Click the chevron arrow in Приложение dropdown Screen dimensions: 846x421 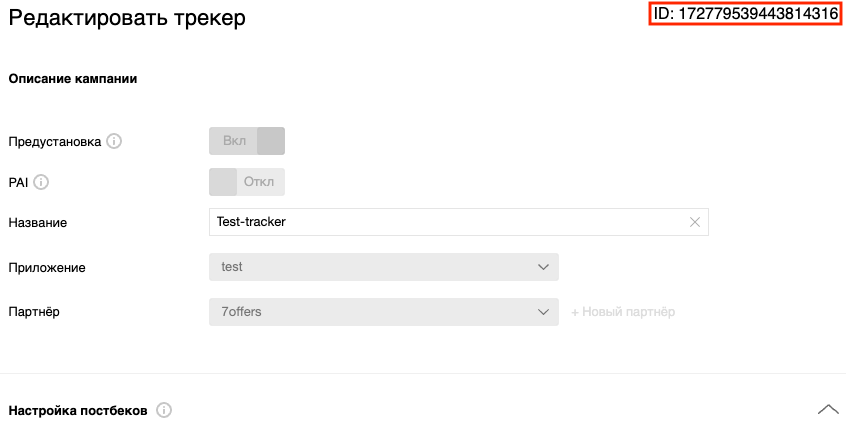pos(543,267)
